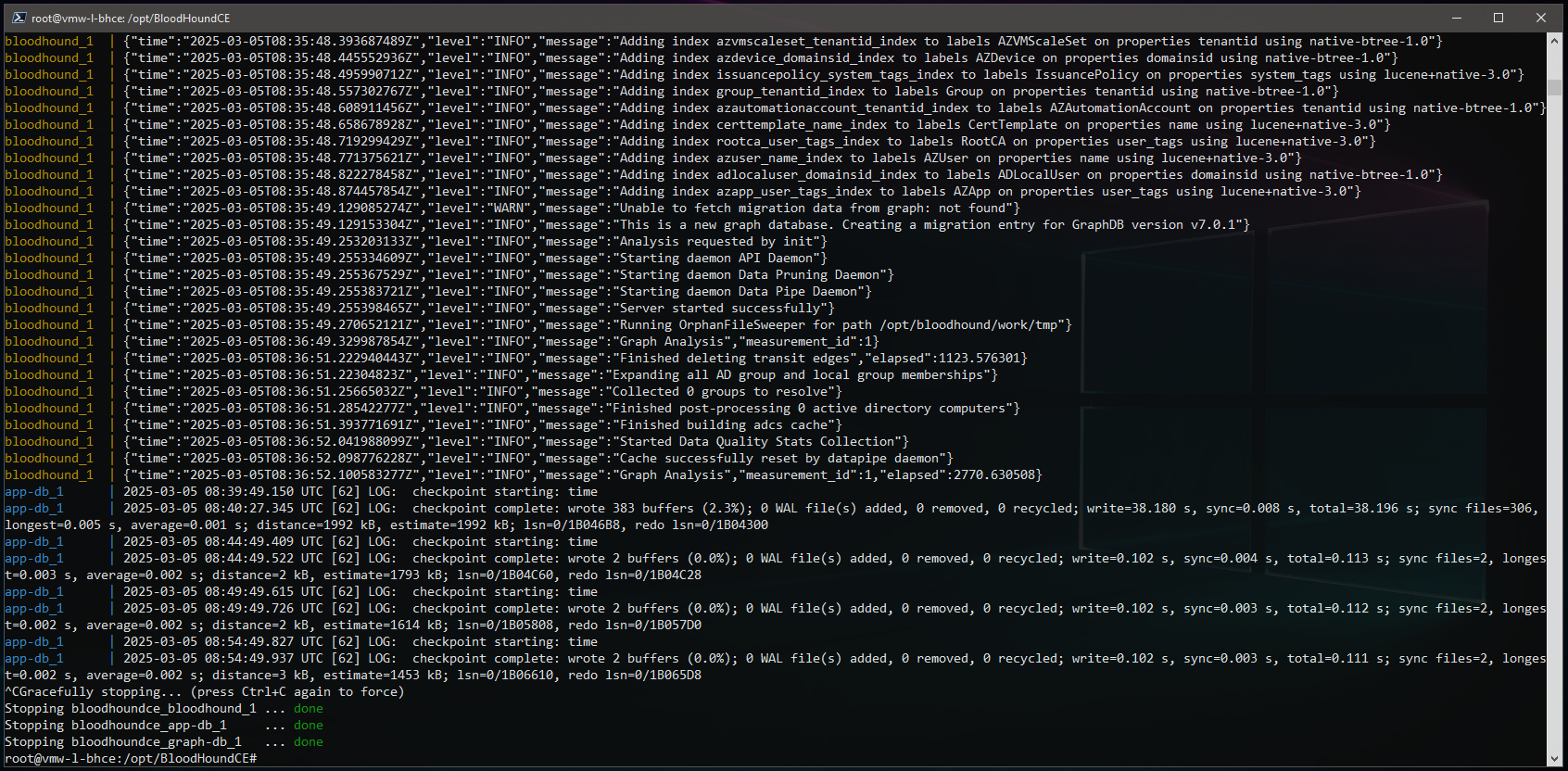Click checkpoint starting line at 08:44:49.409
Image resolution: width=1568 pixels, height=771 pixels.
pos(301,542)
